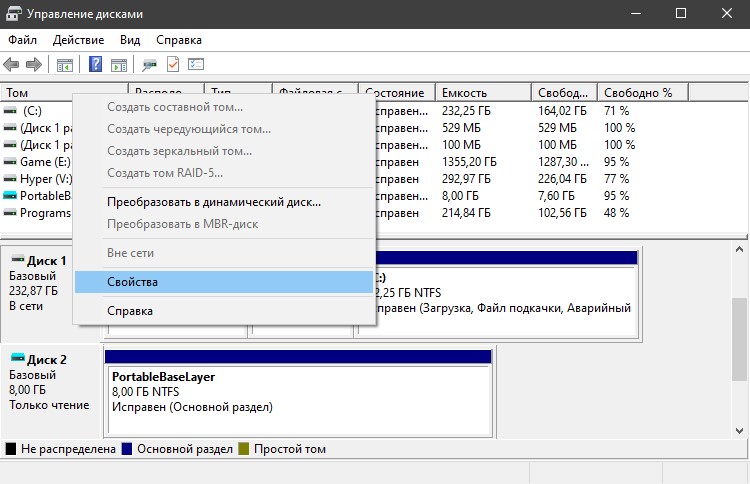Open the Действие menu

tap(78, 40)
